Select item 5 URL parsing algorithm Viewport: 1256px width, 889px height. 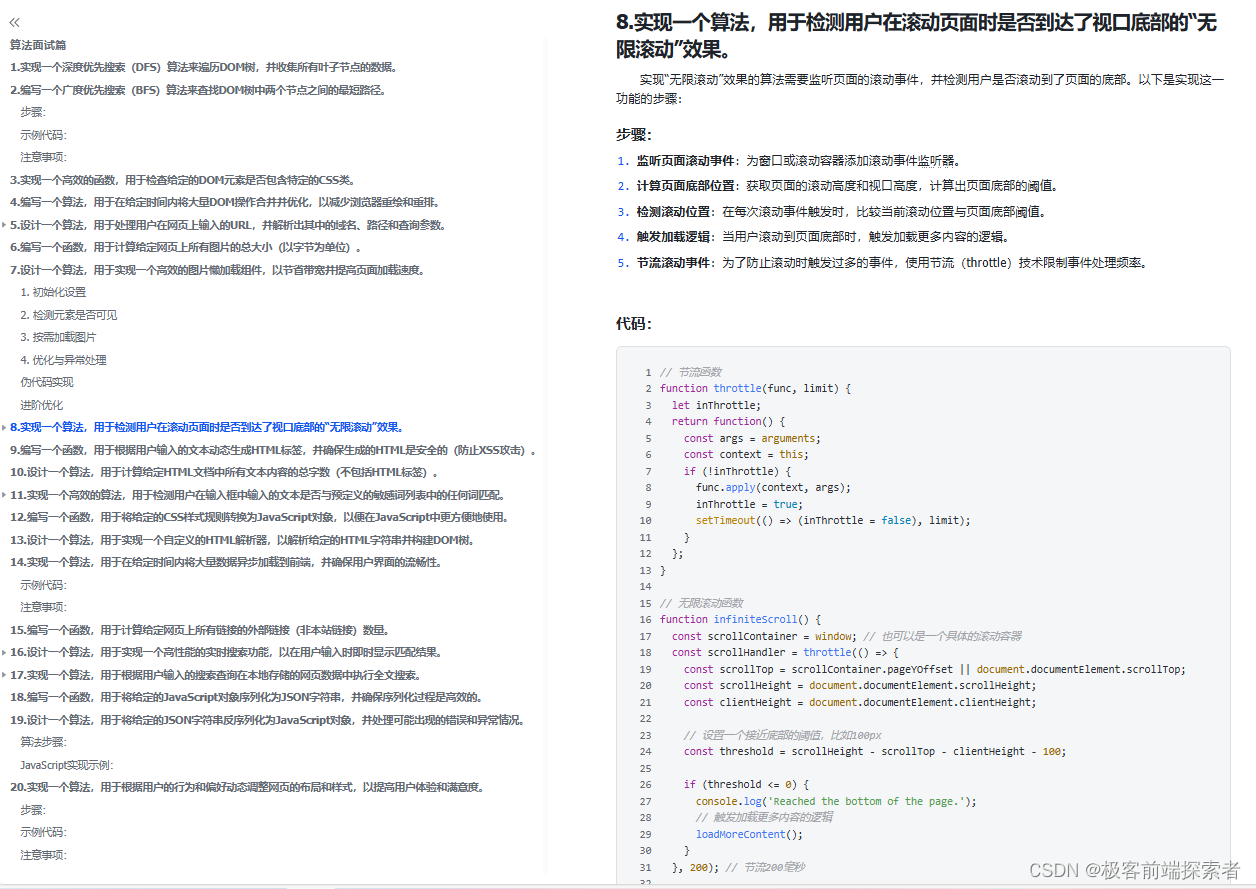tap(228, 225)
